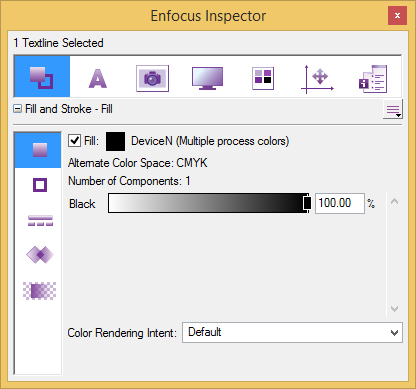This screenshot has width=416, height=389.
Task: Select the Stroke outline square icon
Action: click(40, 185)
